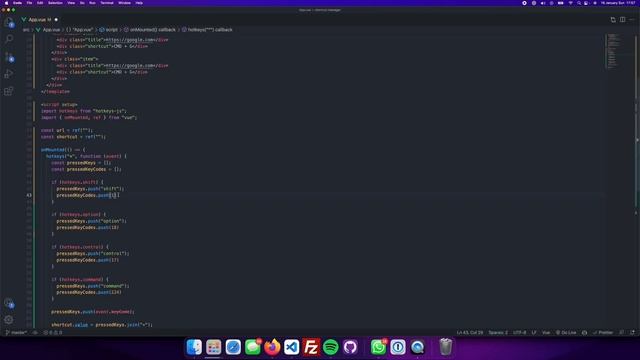Open the volume control in menu bar

543,3
